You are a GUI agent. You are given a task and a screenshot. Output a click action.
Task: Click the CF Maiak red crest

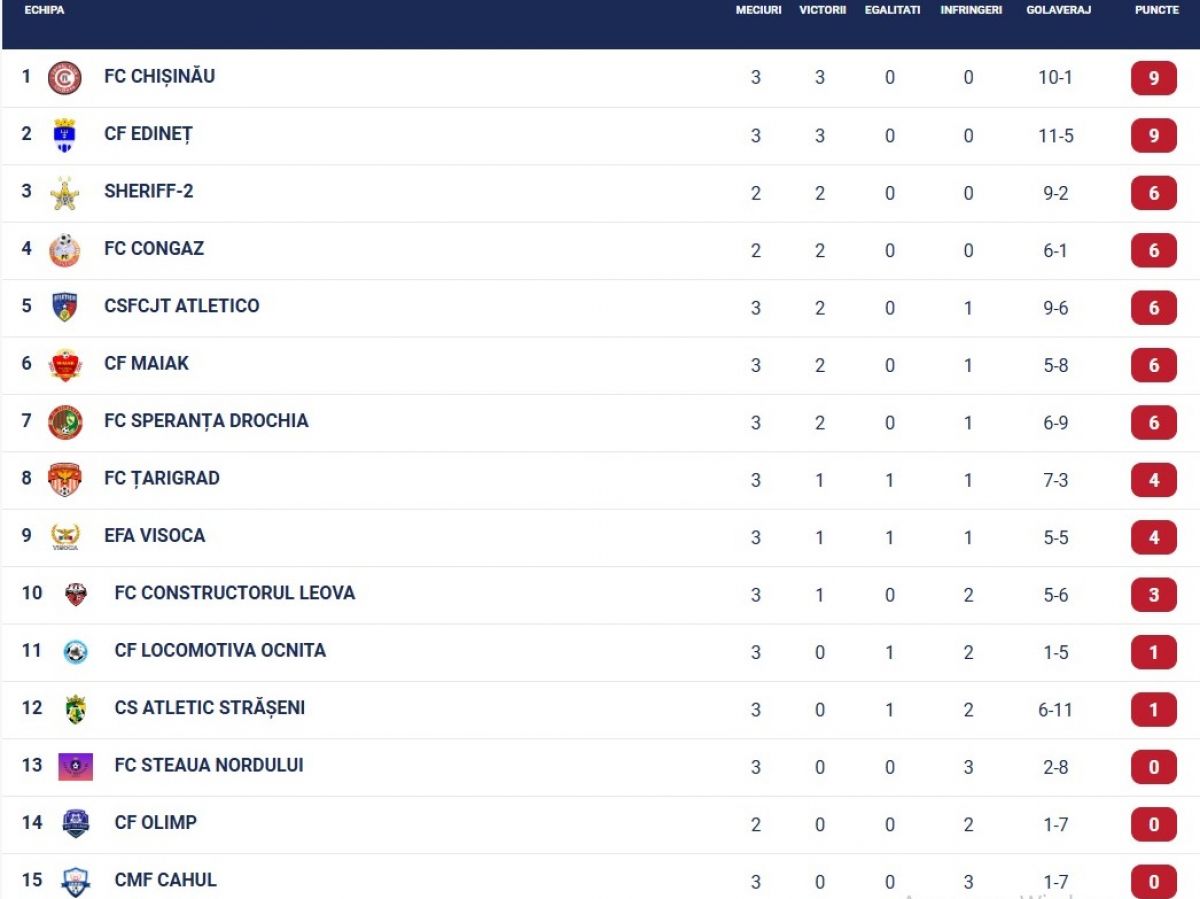65,365
